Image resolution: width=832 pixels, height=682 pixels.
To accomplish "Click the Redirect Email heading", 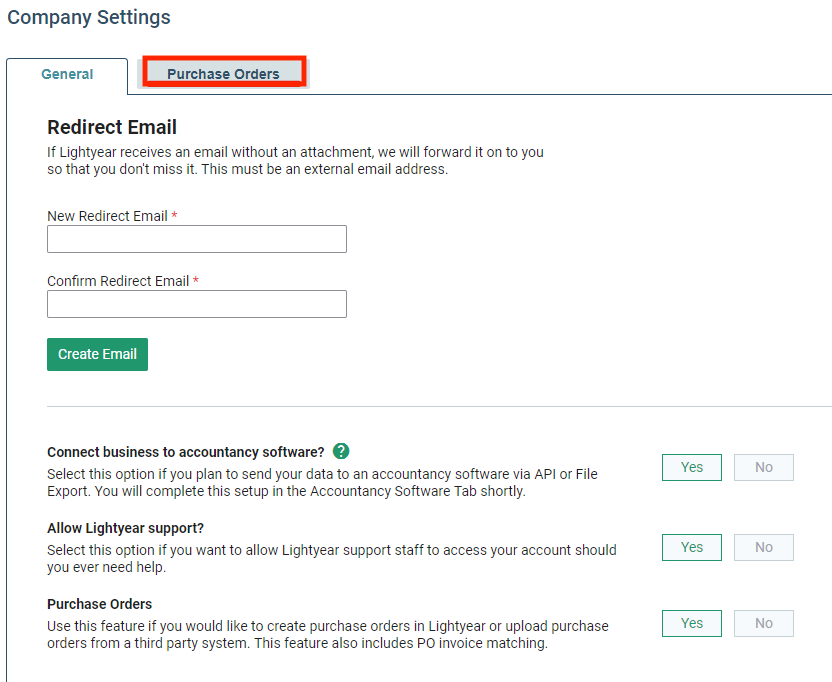I will 112,127.
